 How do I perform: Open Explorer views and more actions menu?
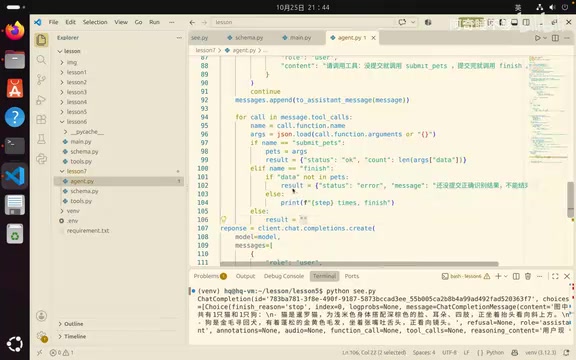(179, 38)
